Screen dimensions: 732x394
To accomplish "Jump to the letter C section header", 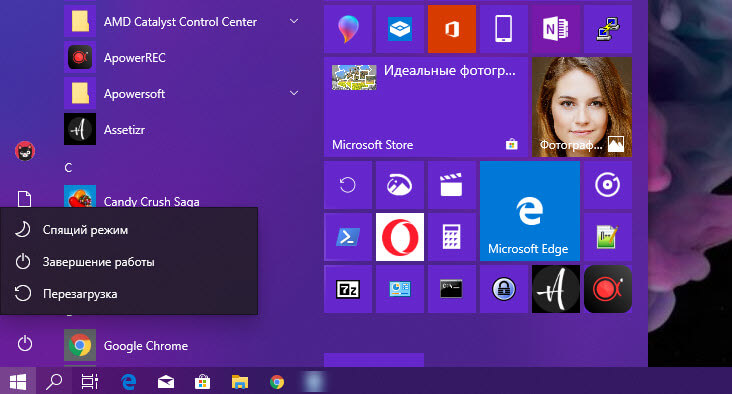I will pos(68,168).
